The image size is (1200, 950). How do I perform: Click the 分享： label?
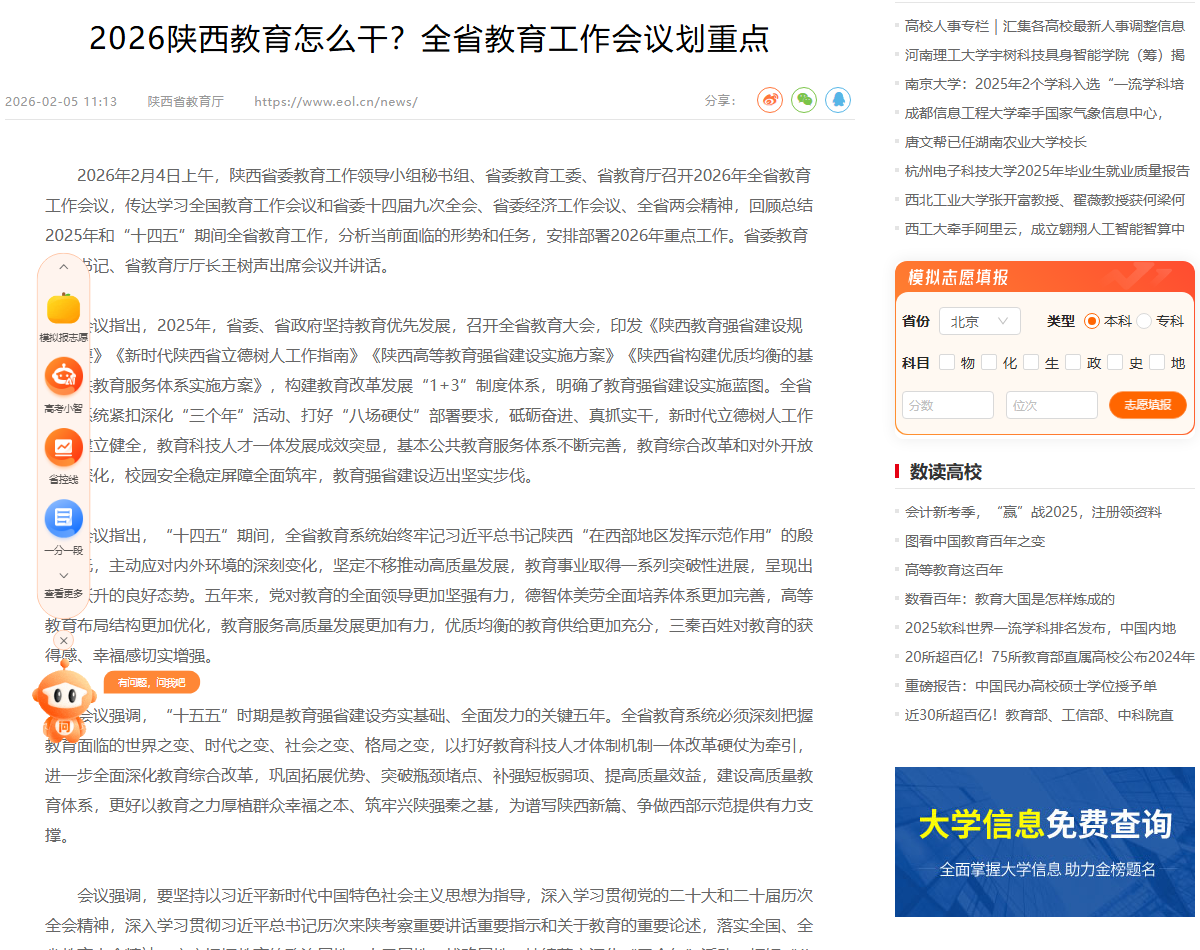[x=721, y=101]
